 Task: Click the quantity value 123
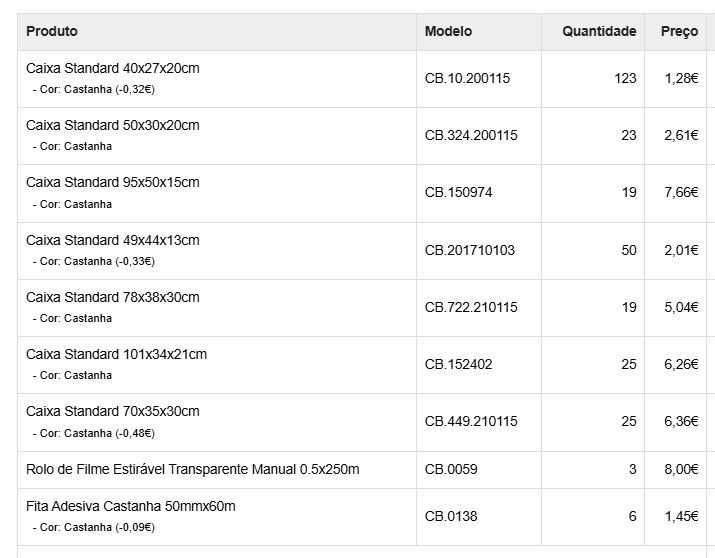[x=625, y=78]
